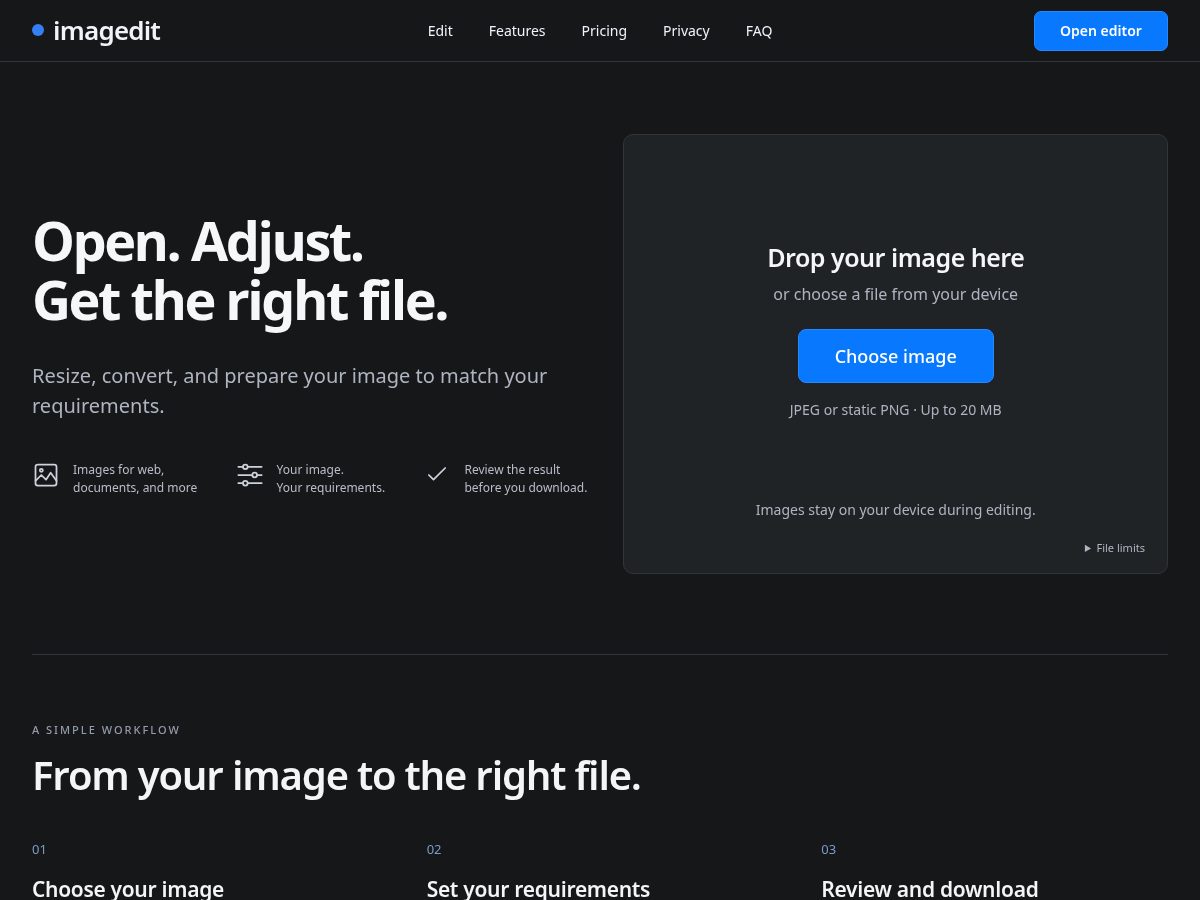
Task: Click the step number 03
Action: click(829, 849)
